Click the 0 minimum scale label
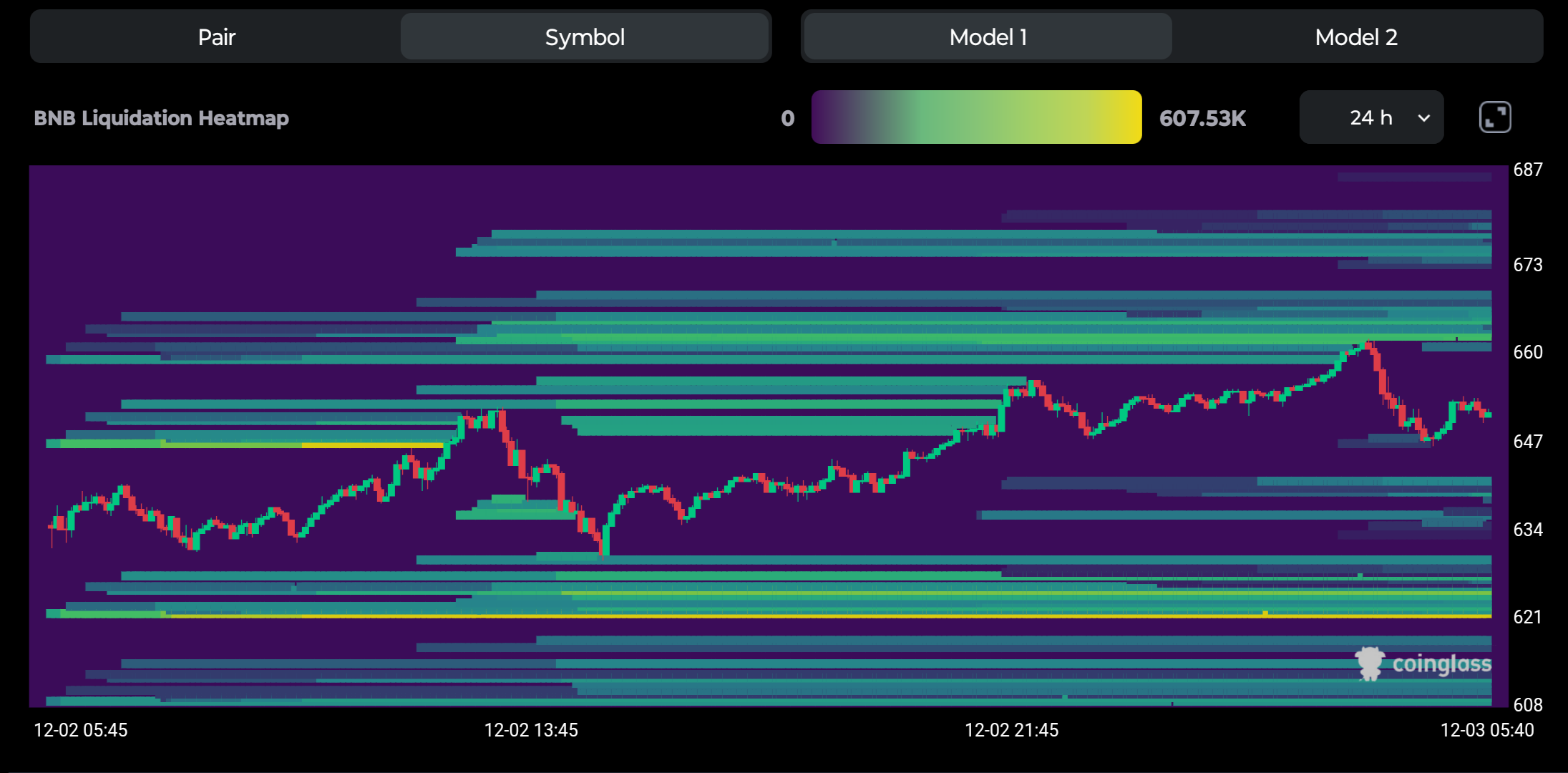The image size is (1568, 773). (x=787, y=118)
